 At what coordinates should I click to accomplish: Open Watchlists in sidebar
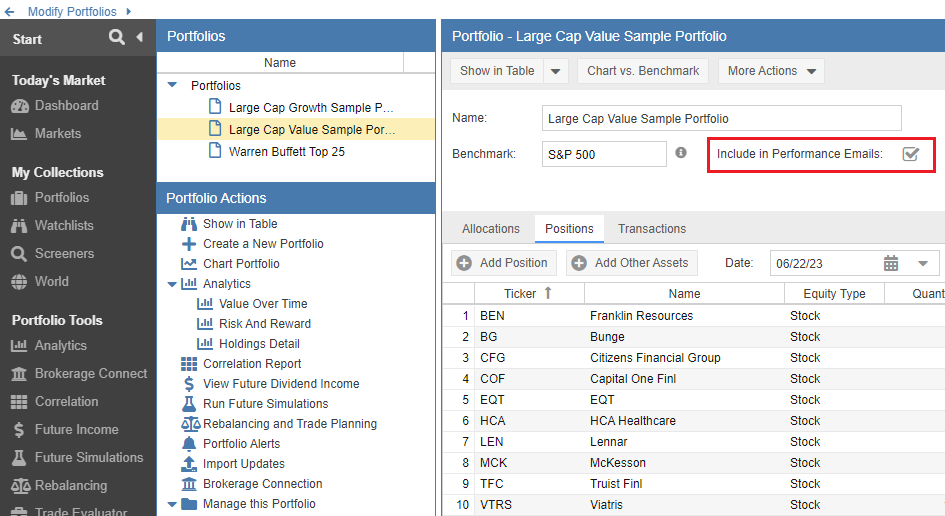[x=52, y=225]
